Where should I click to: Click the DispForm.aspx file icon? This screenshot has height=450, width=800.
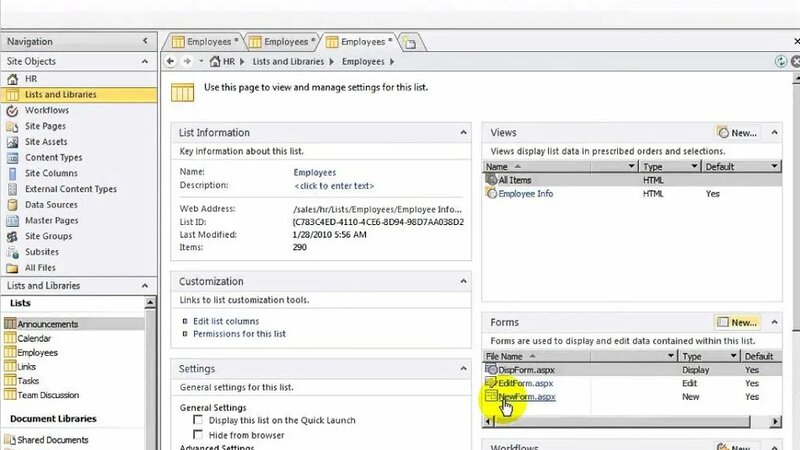tap(491, 369)
